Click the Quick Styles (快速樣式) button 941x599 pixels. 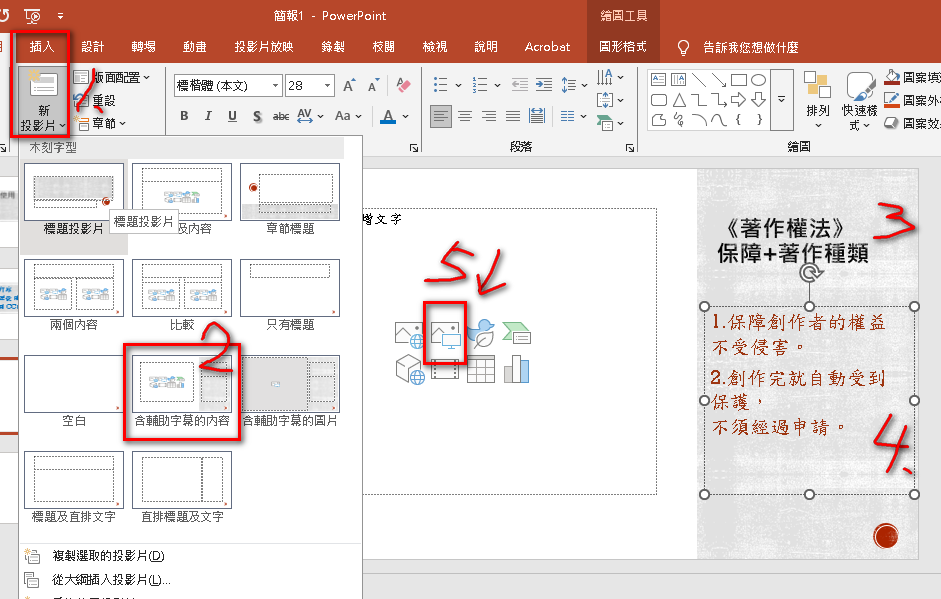[x=859, y=100]
